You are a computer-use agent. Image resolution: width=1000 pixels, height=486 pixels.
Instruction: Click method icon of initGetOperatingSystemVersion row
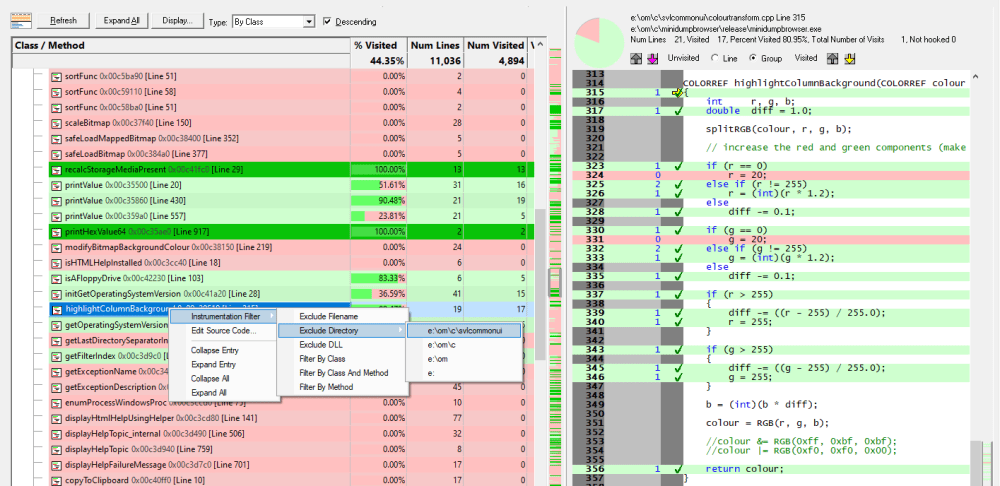[x=56, y=294]
